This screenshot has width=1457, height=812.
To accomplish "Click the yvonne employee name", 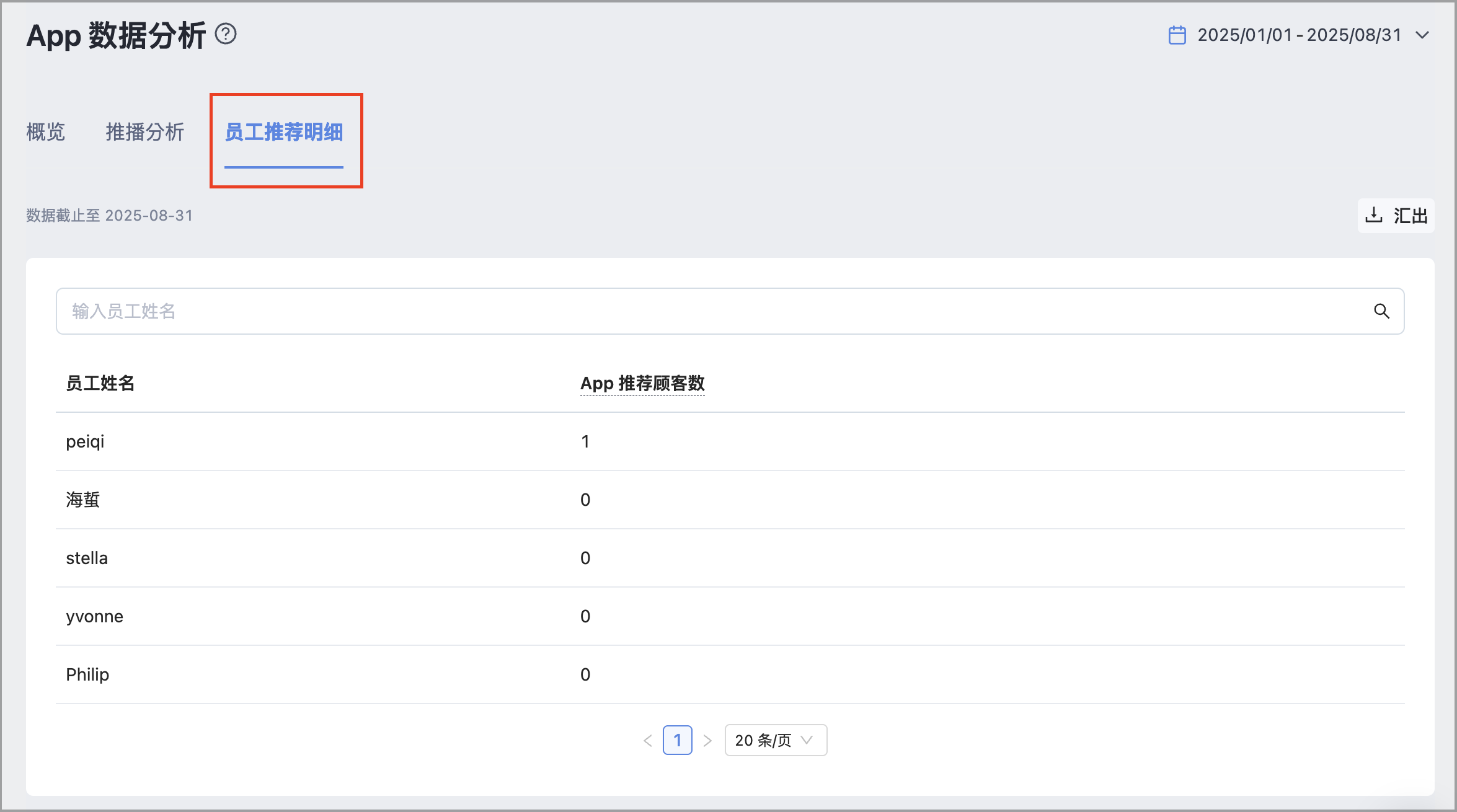I will pos(95,617).
